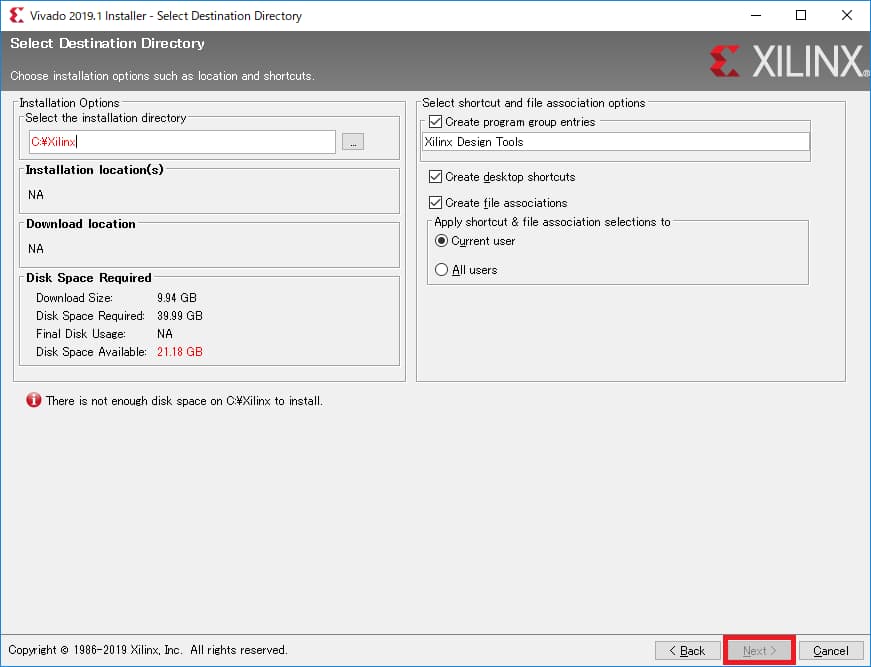
Task: Click the Disk Space Available label
Action: pos(91,352)
